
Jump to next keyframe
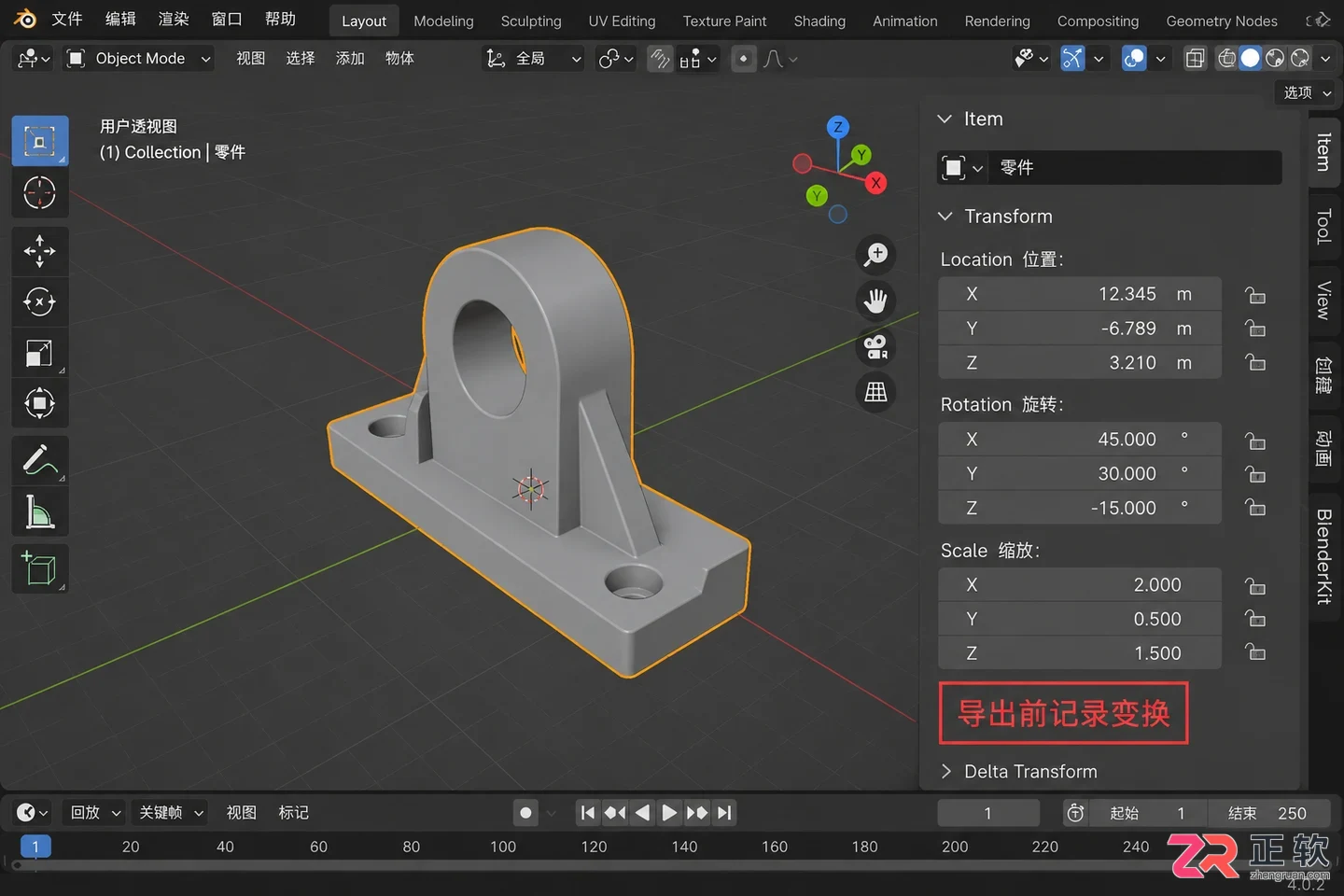coord(697,813)
